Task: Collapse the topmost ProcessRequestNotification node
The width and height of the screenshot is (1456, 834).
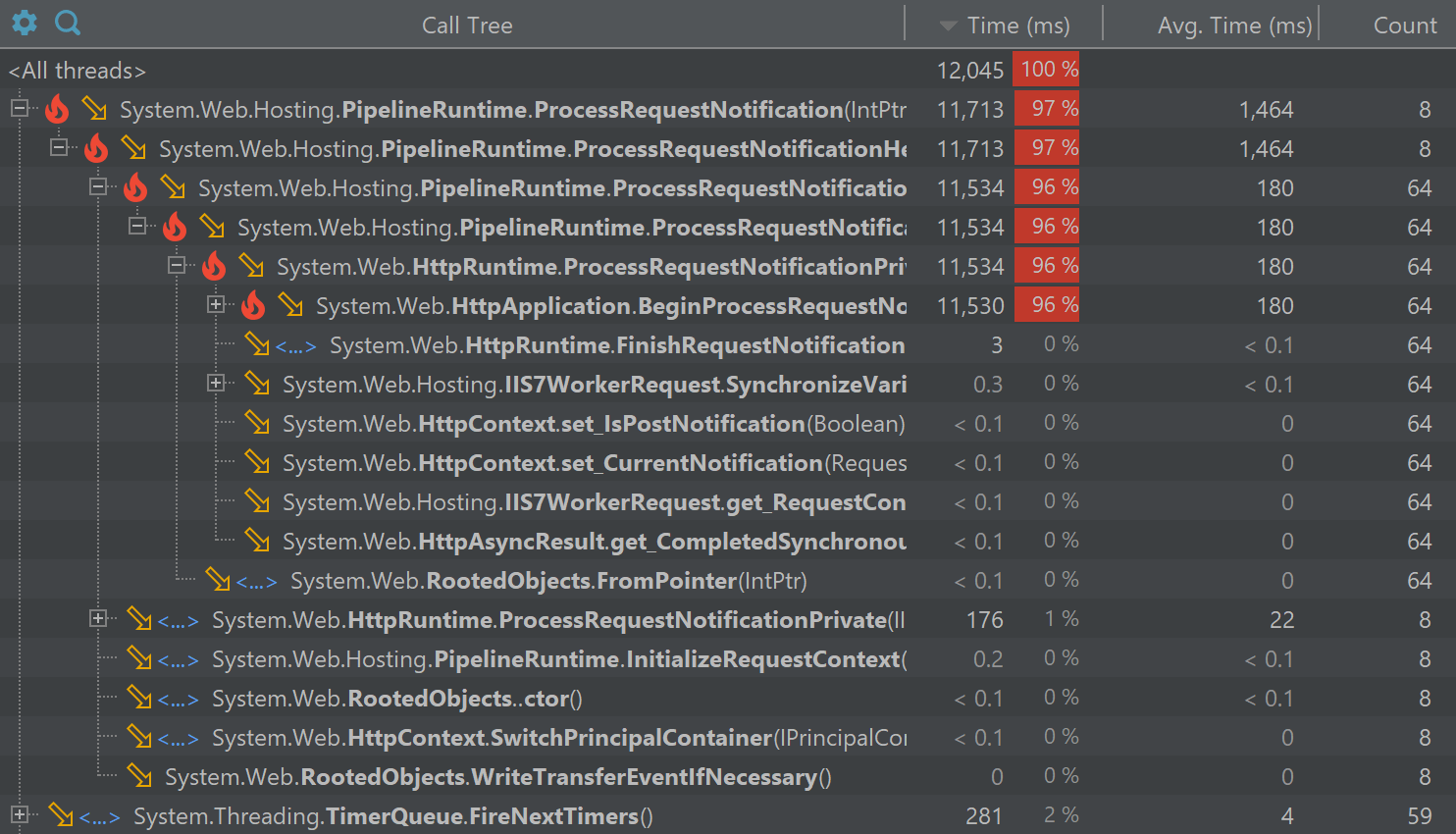Action: click(21, 109)
